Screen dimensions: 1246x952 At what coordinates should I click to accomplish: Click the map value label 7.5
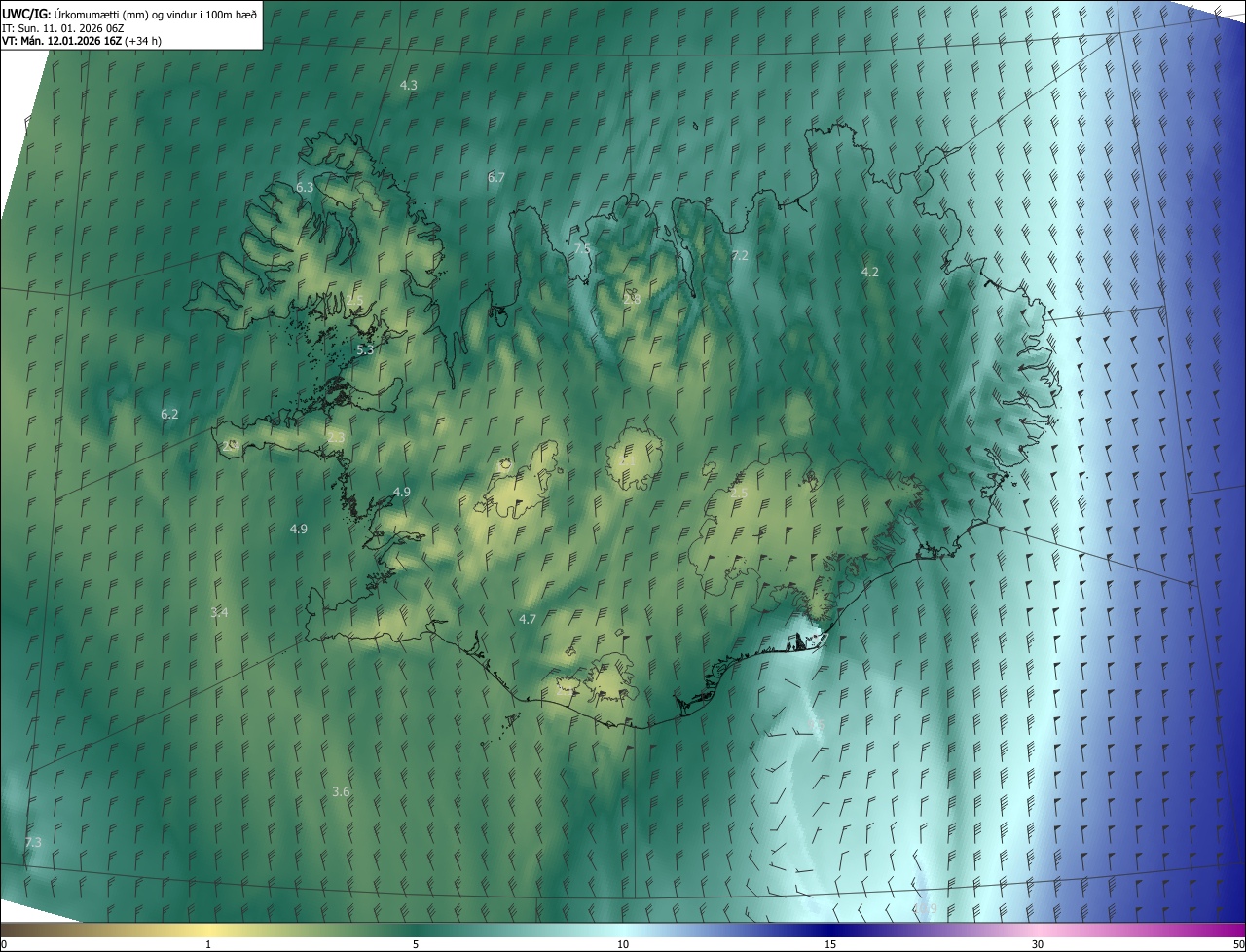(582, 249)
